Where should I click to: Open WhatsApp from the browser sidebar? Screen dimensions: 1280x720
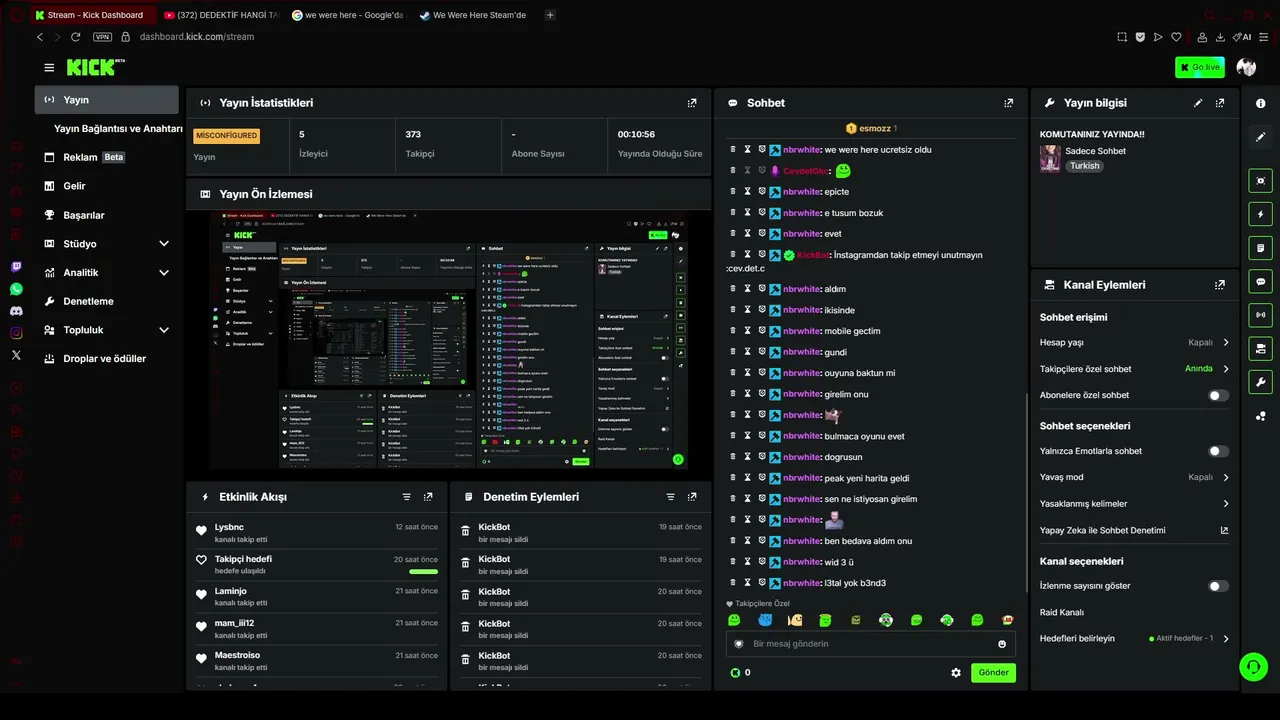[16, 289]
